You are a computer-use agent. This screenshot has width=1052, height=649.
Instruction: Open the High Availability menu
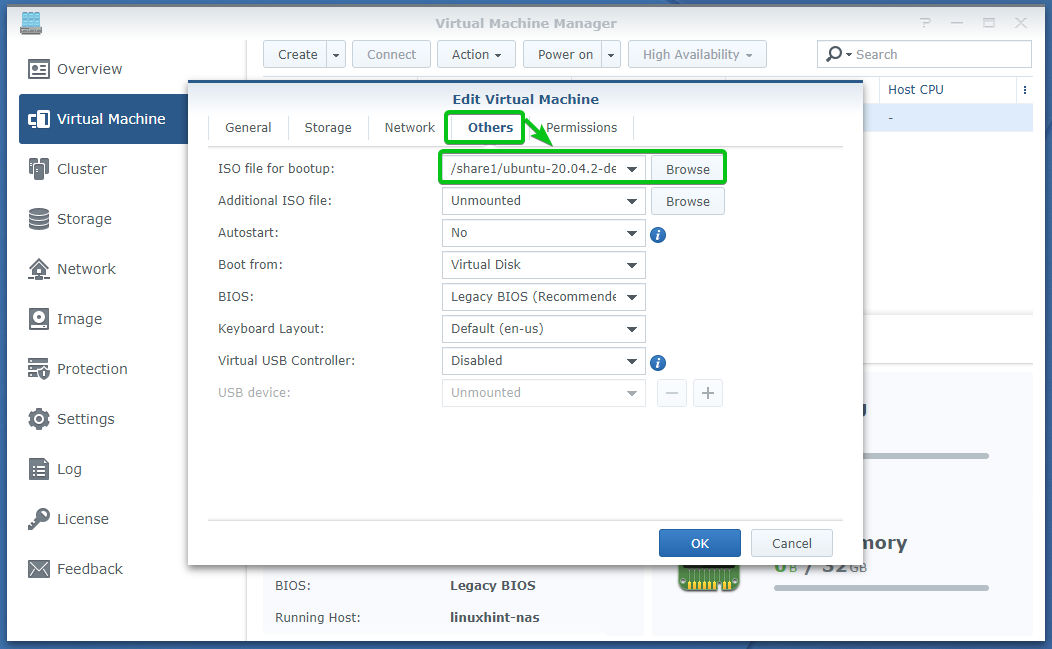click(697, 54)
